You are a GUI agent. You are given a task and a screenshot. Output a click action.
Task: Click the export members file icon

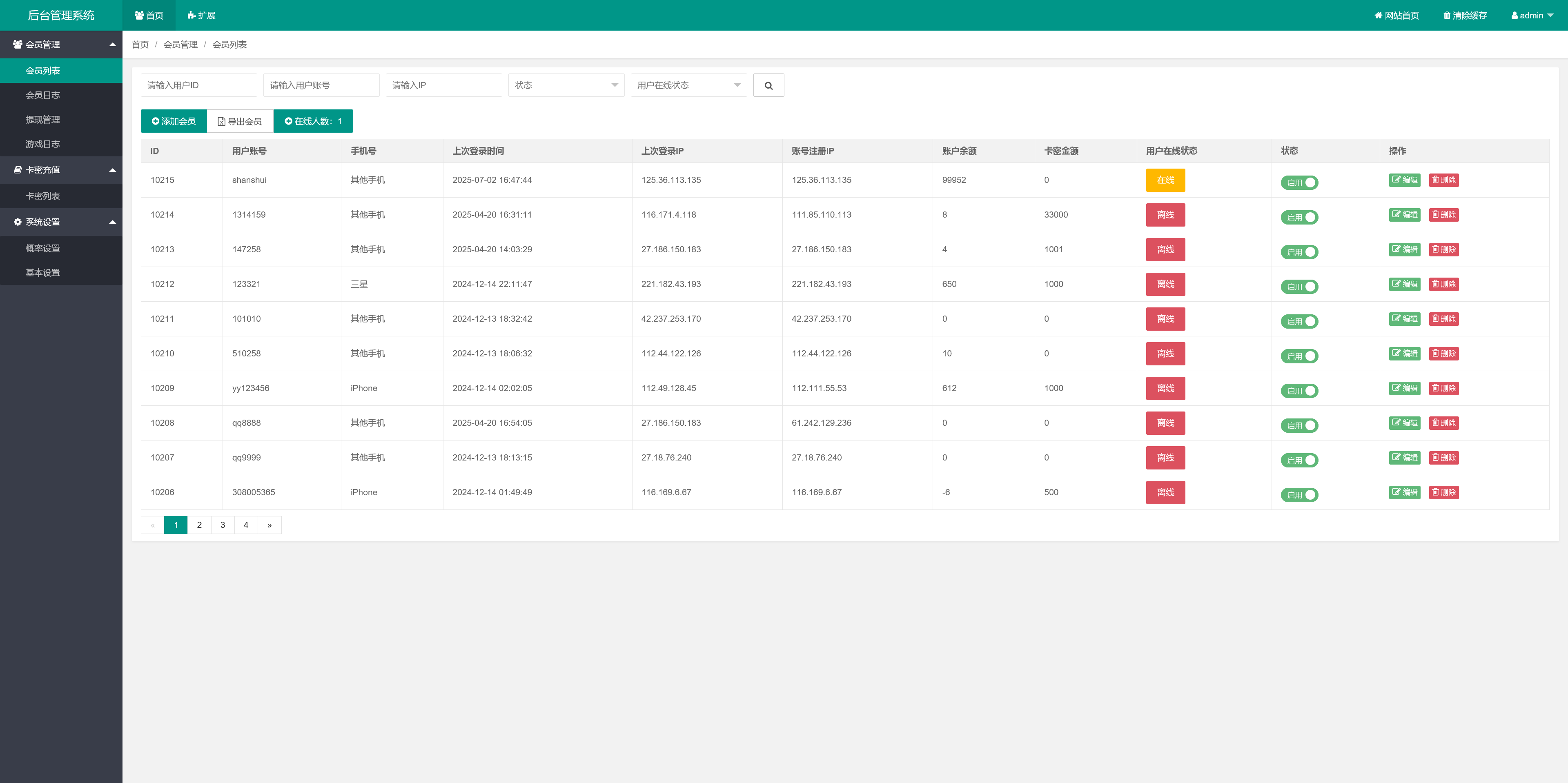222,122
